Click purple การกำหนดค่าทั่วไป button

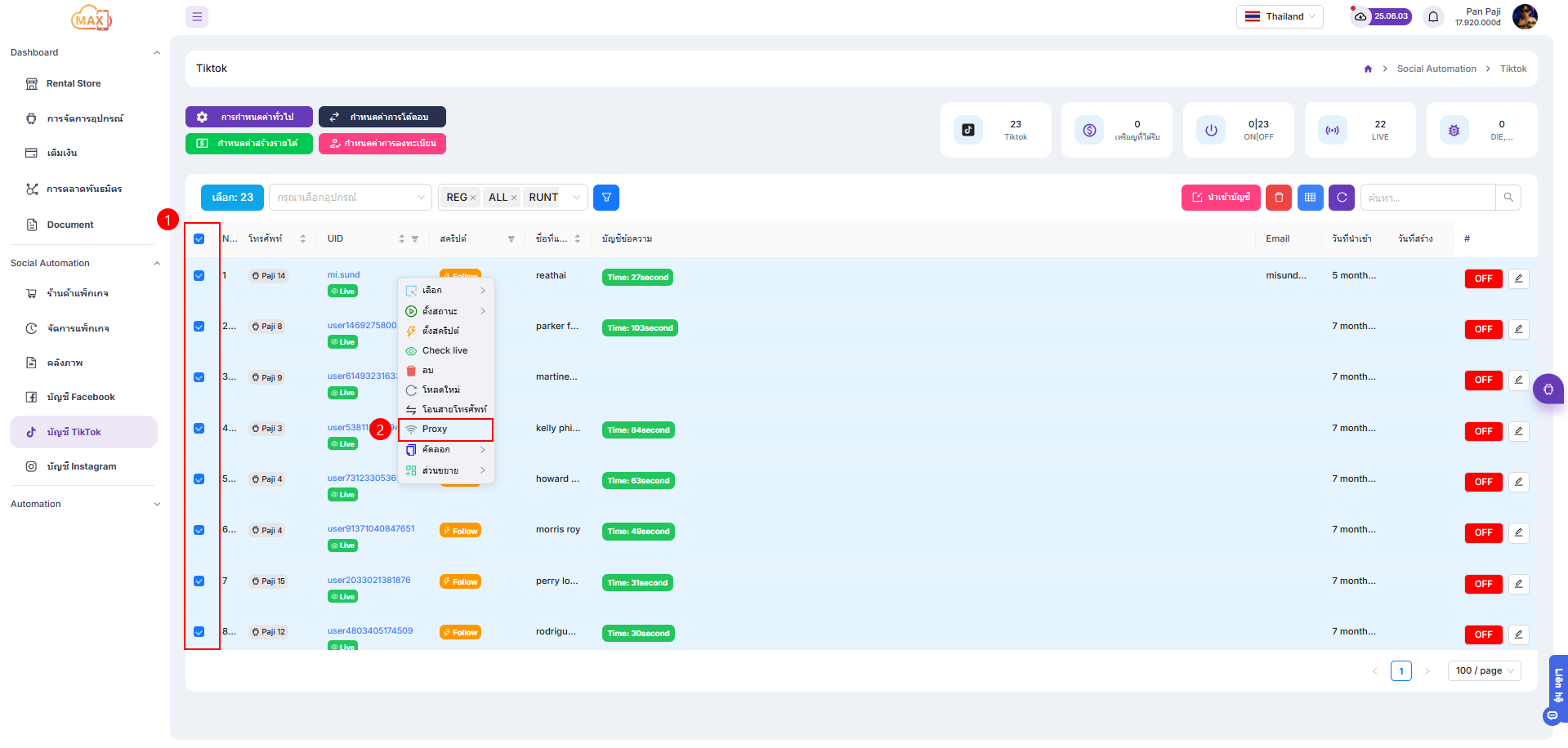[x=248, y=117]
